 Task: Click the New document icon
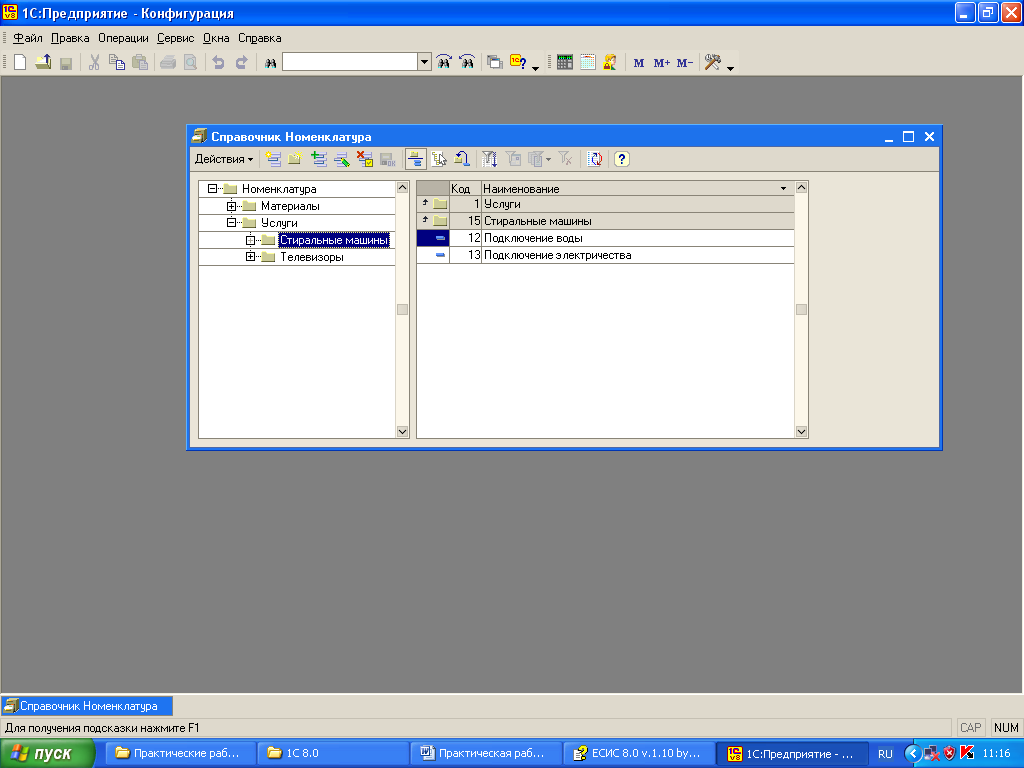tap(20, 63)
